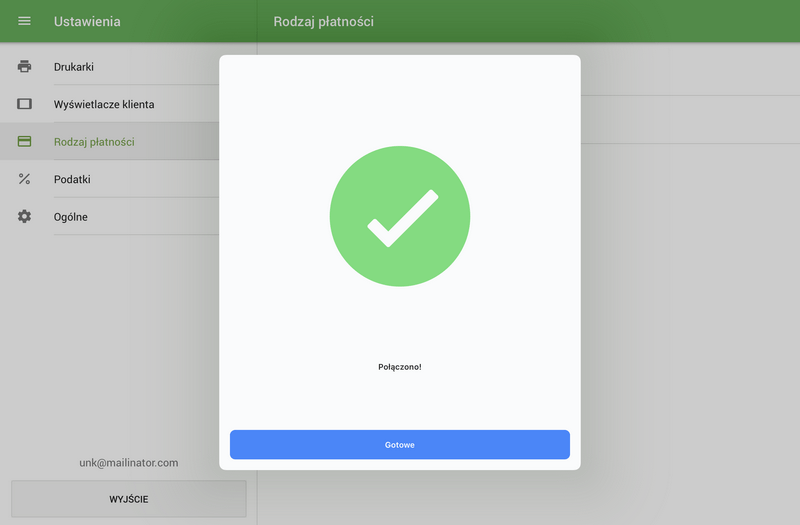Viewport: 800px width, 525px height.
Task: Click the percent icon for taxes
Action: pos(25,179)
